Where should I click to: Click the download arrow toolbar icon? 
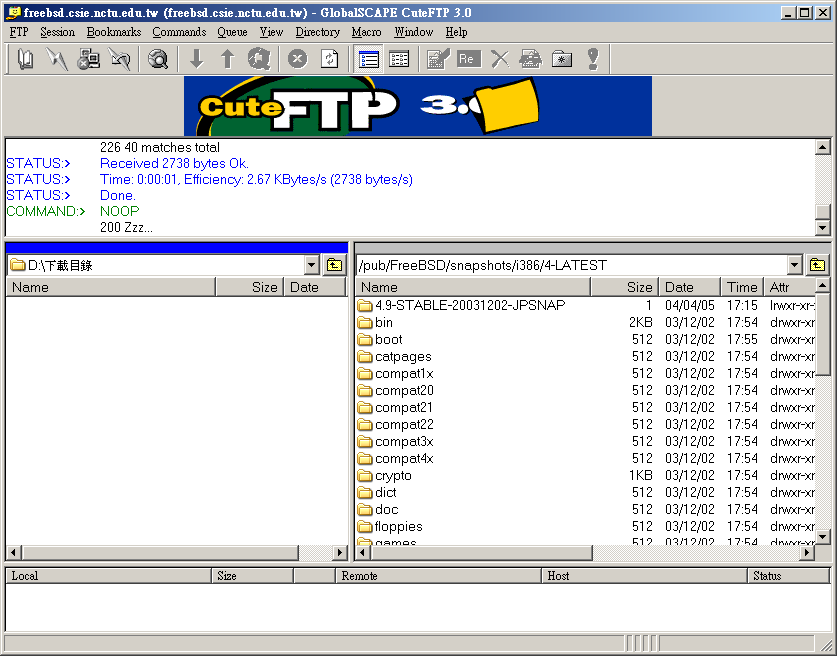196,59
